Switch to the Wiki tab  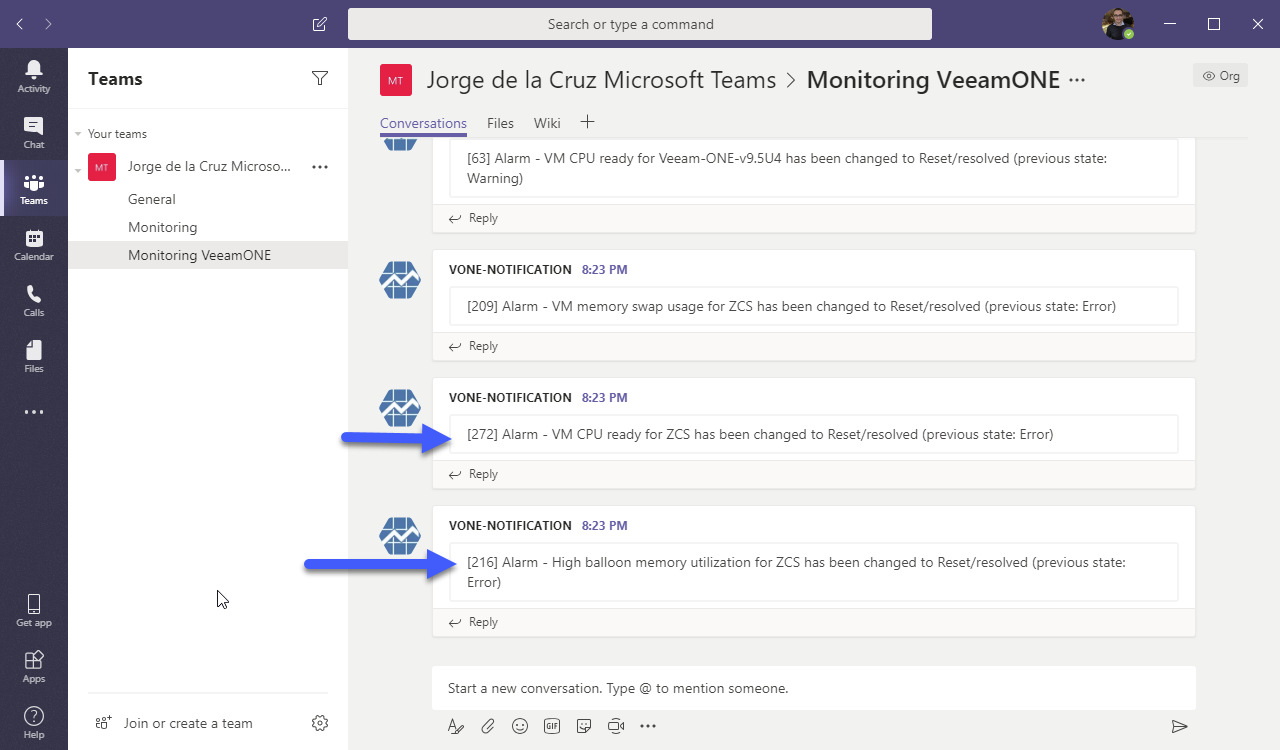pyautogui.click(x=547, y=123)
